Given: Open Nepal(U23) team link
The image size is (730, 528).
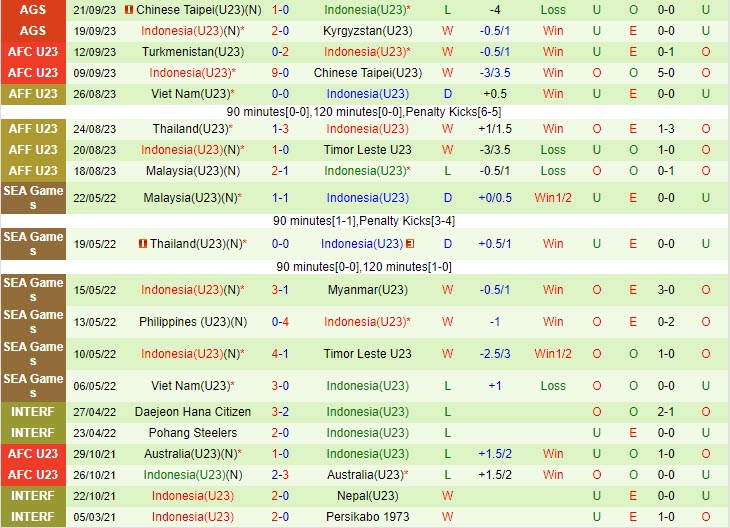Looking at the screenshot, I should coord(368,495).
